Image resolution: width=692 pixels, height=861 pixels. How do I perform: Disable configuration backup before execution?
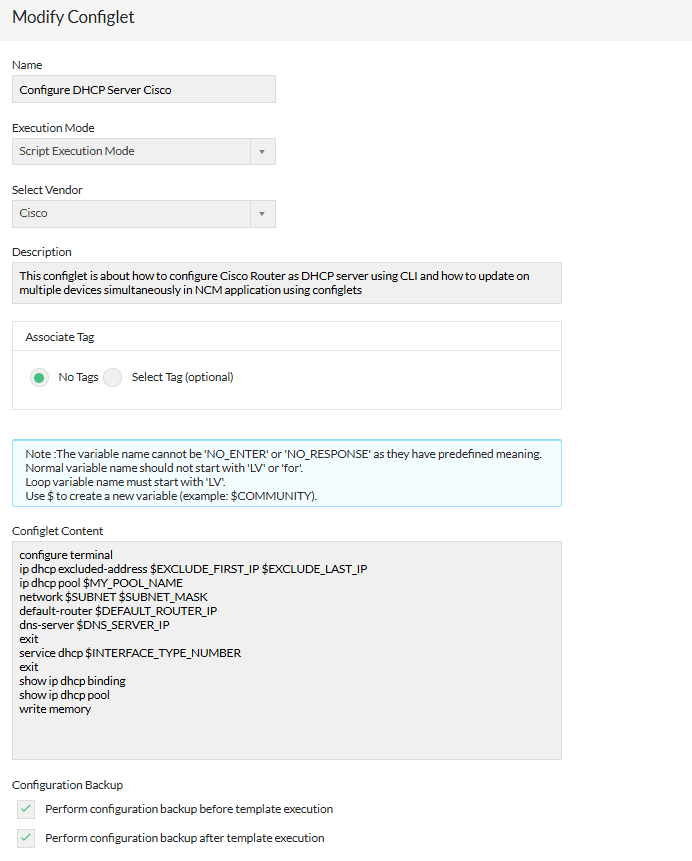25,809
